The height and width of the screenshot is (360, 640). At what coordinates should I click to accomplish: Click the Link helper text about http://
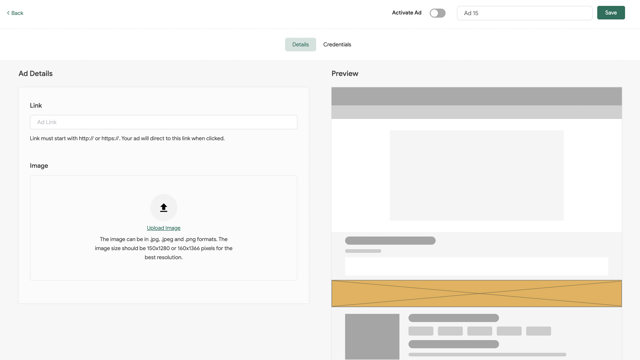click(x=127, y=138)
